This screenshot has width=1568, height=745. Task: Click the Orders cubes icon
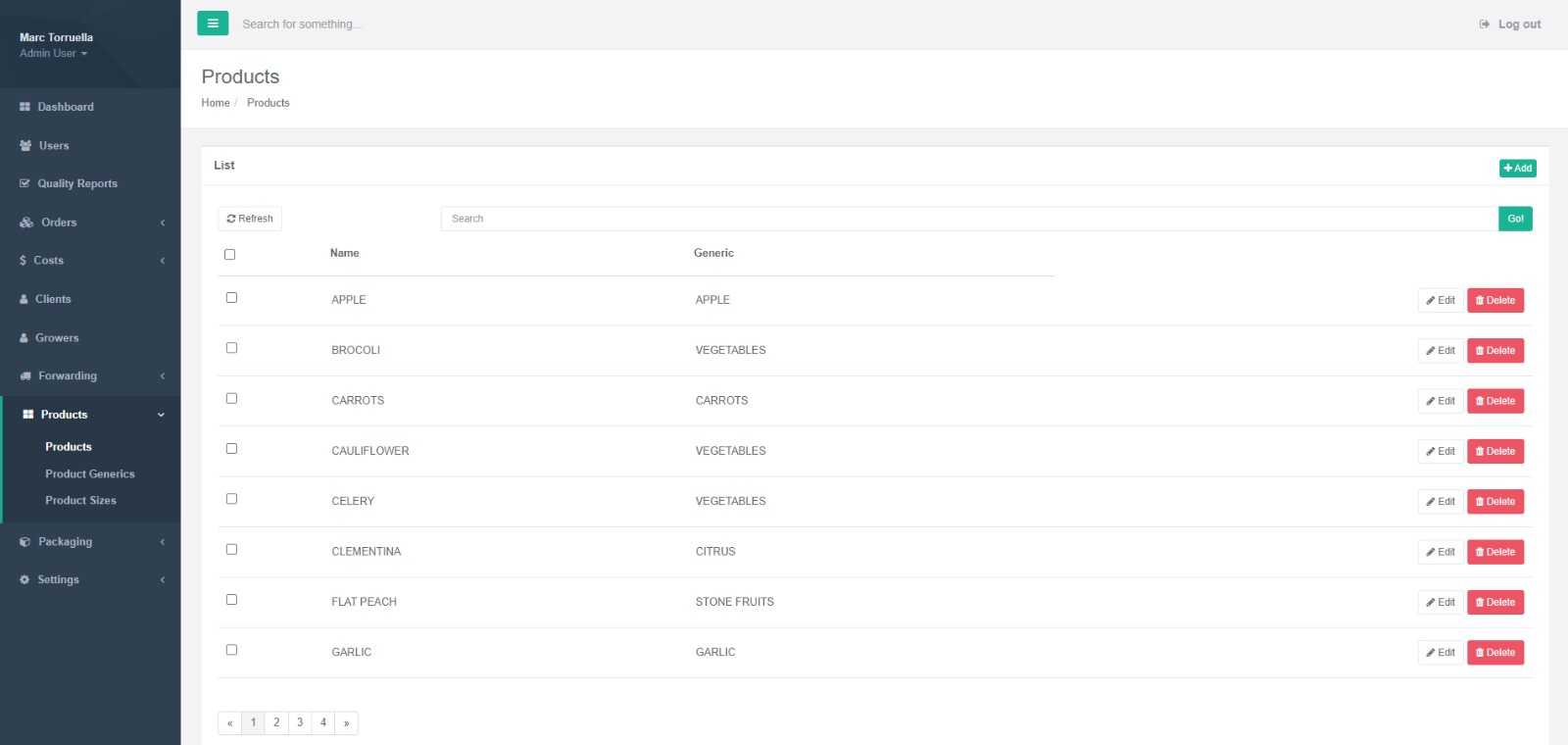(x=26, y=223)
